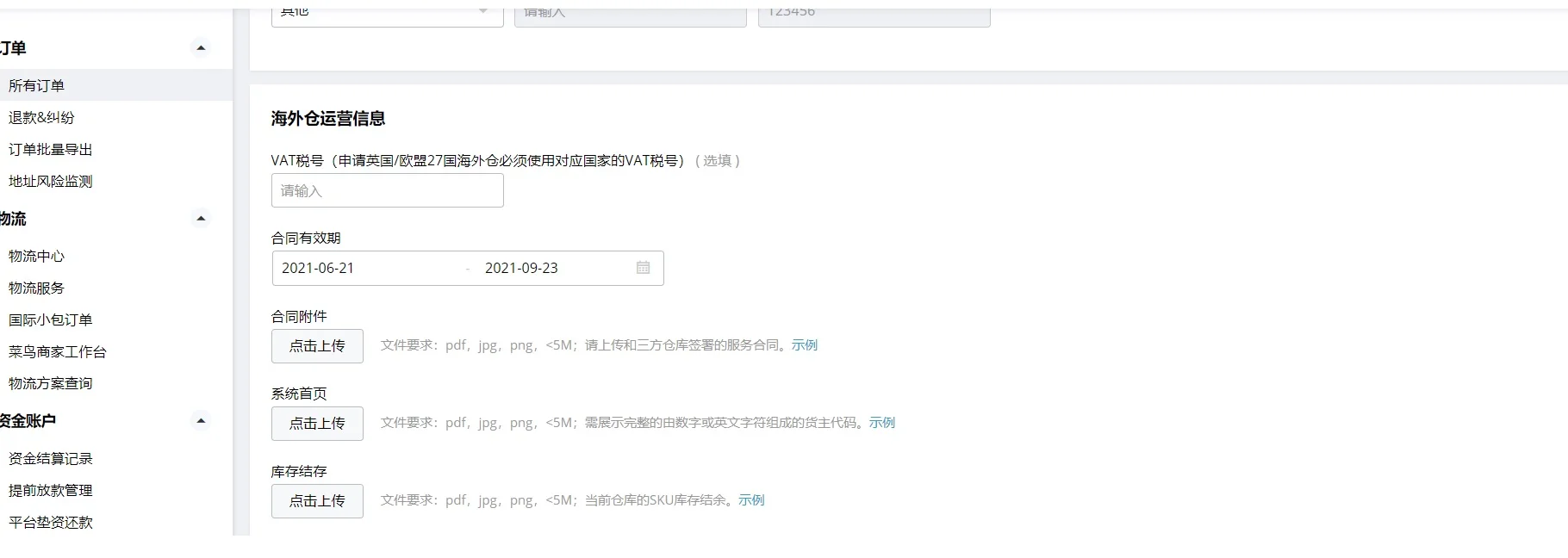Open 退款&纠纷 menu item

pyautogui.click(x=41, y=117)
